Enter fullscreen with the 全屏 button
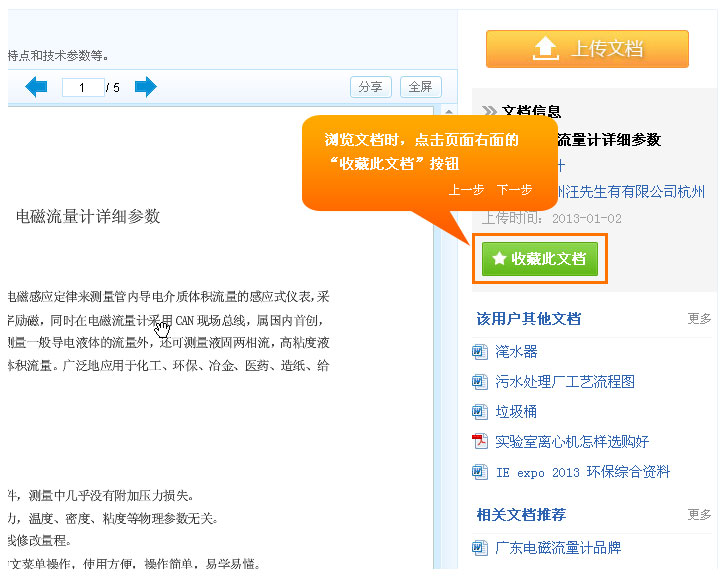 coord(420,87)
